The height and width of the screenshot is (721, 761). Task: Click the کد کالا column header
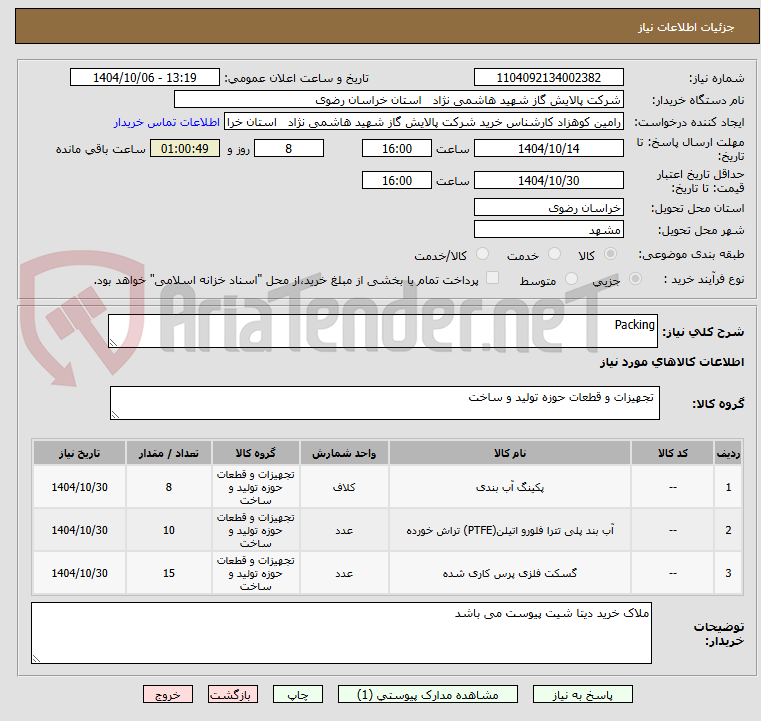672,453
